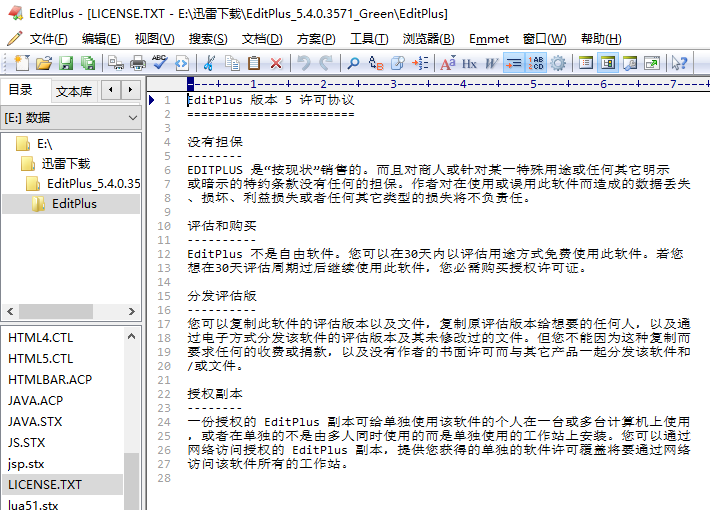Open the 方案(P) menu
The height and width of the screenshot is (510, 710).
(316, 39)
